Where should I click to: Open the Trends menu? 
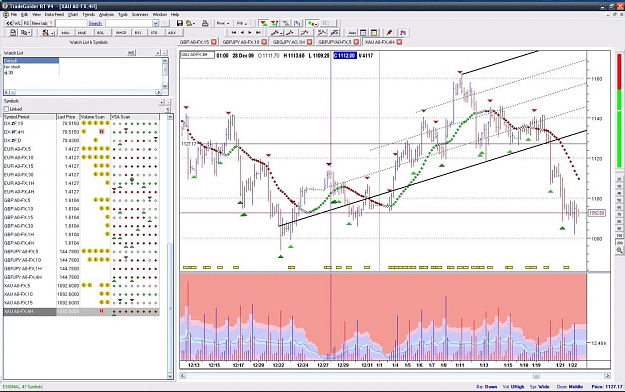[88, 14]
